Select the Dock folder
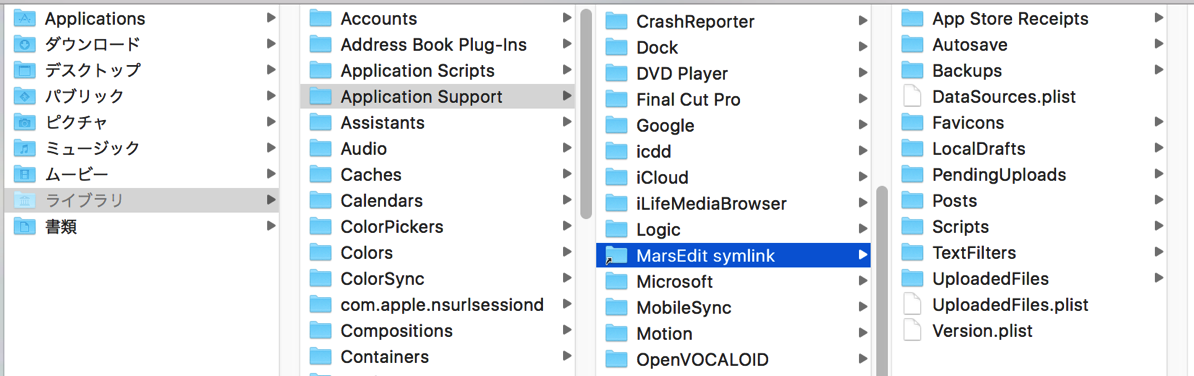 point(733,48)
